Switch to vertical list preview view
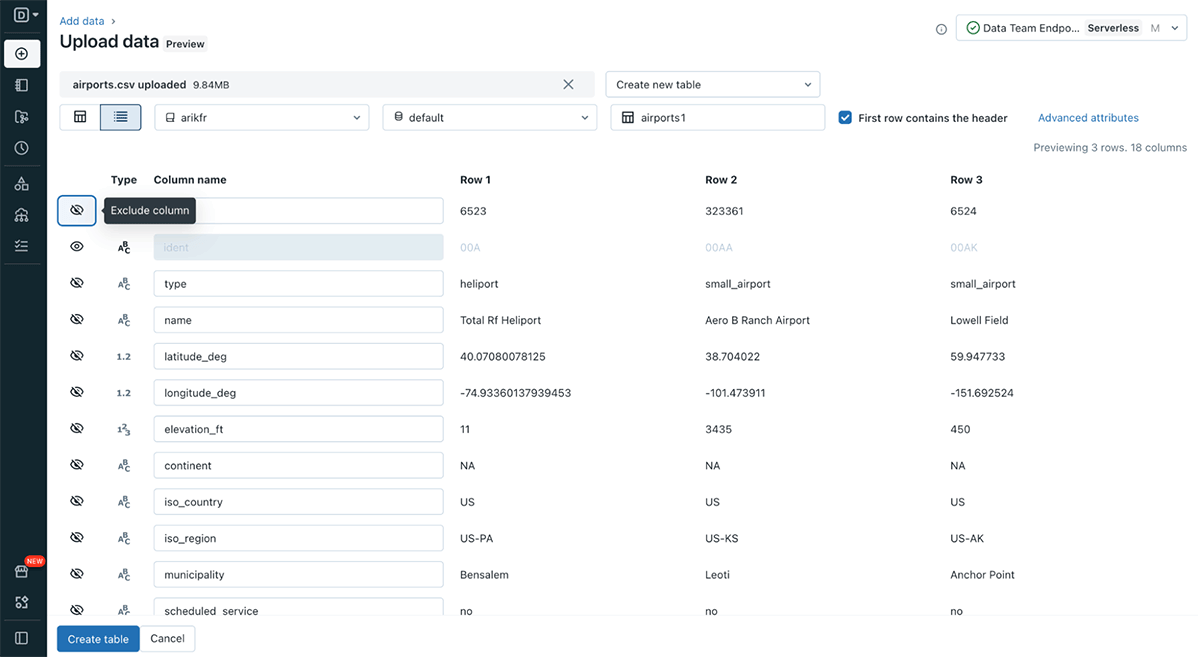 pos(121,117)
